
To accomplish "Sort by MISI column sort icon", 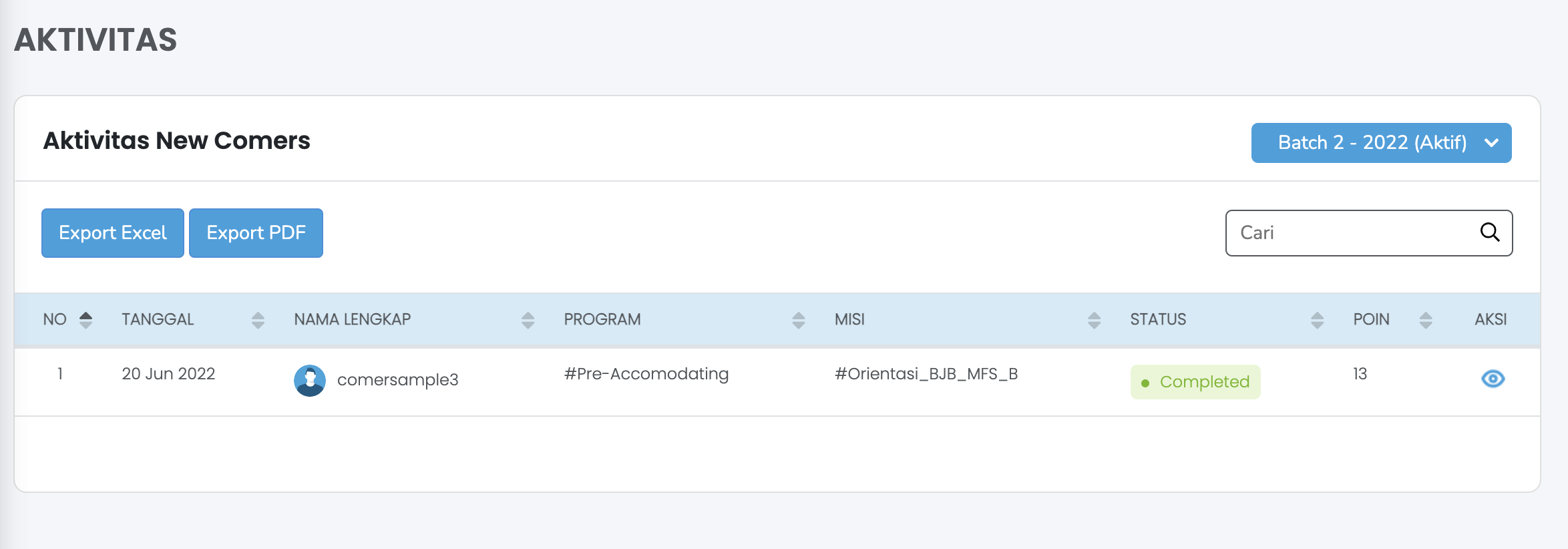I will [1094, 321].
